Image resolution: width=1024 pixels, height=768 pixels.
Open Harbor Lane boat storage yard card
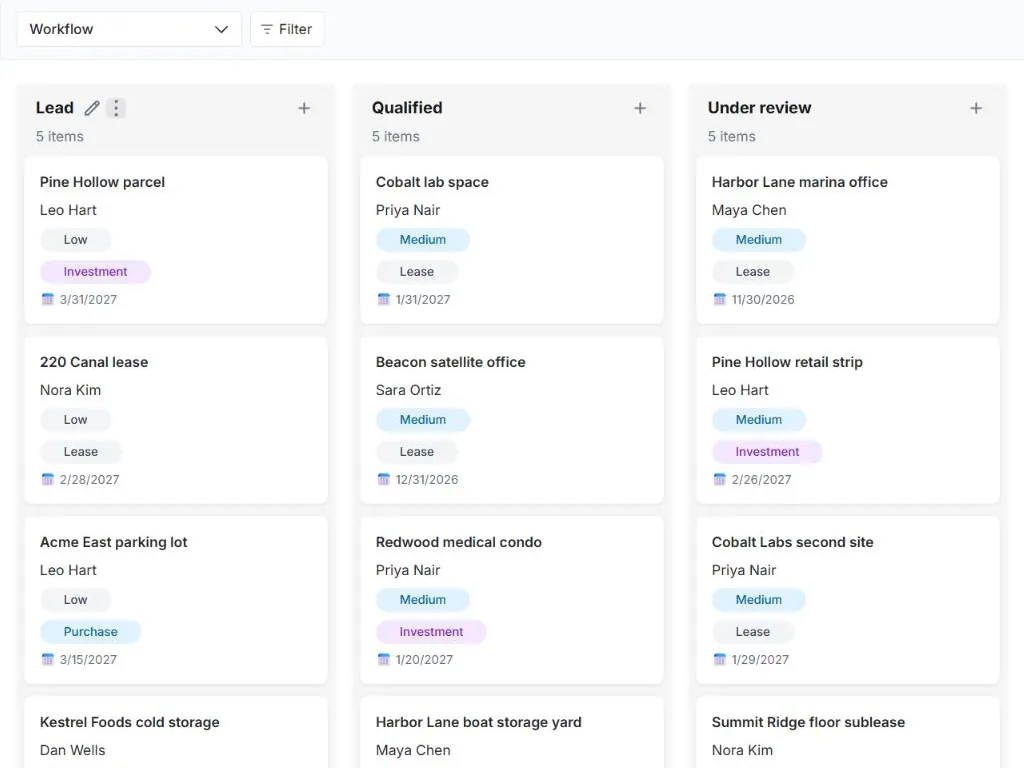[512, 732]
